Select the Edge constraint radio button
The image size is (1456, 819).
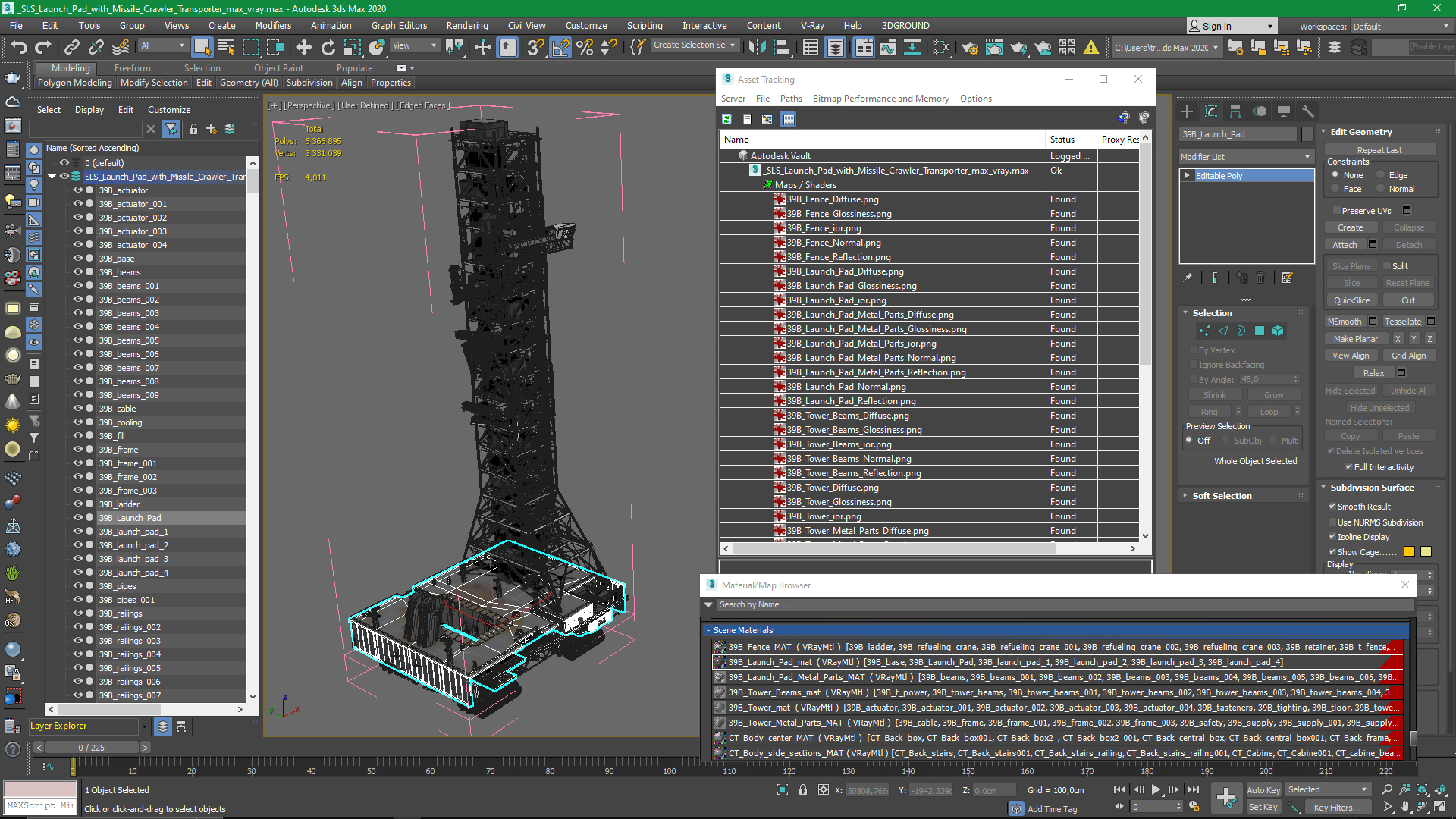pyautogui.click(x=1381, y=175)
